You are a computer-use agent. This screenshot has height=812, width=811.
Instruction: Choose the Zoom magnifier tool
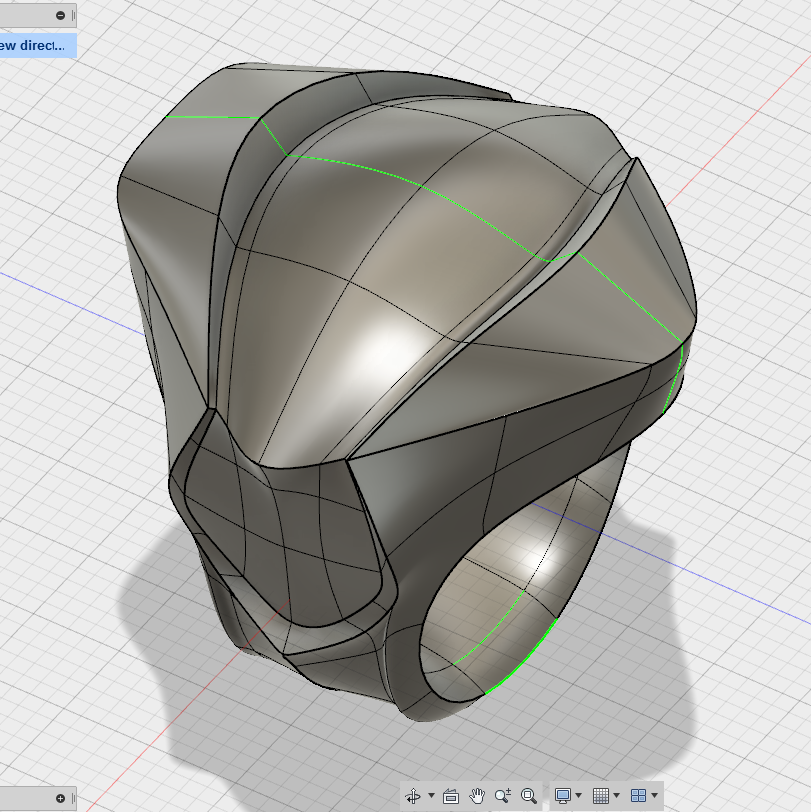[x=502, y=795]
